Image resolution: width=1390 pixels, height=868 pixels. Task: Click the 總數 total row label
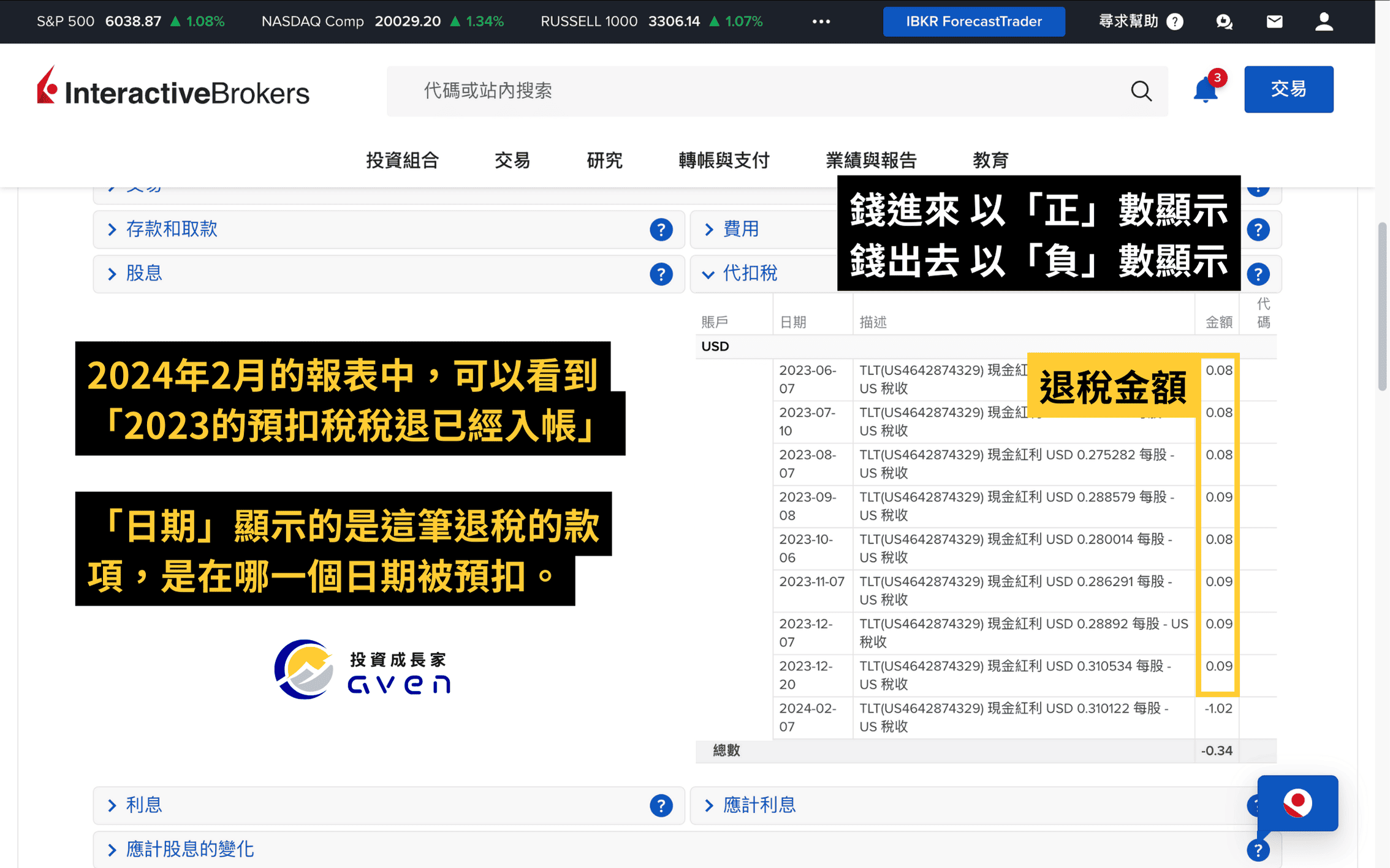click(726, 751)
